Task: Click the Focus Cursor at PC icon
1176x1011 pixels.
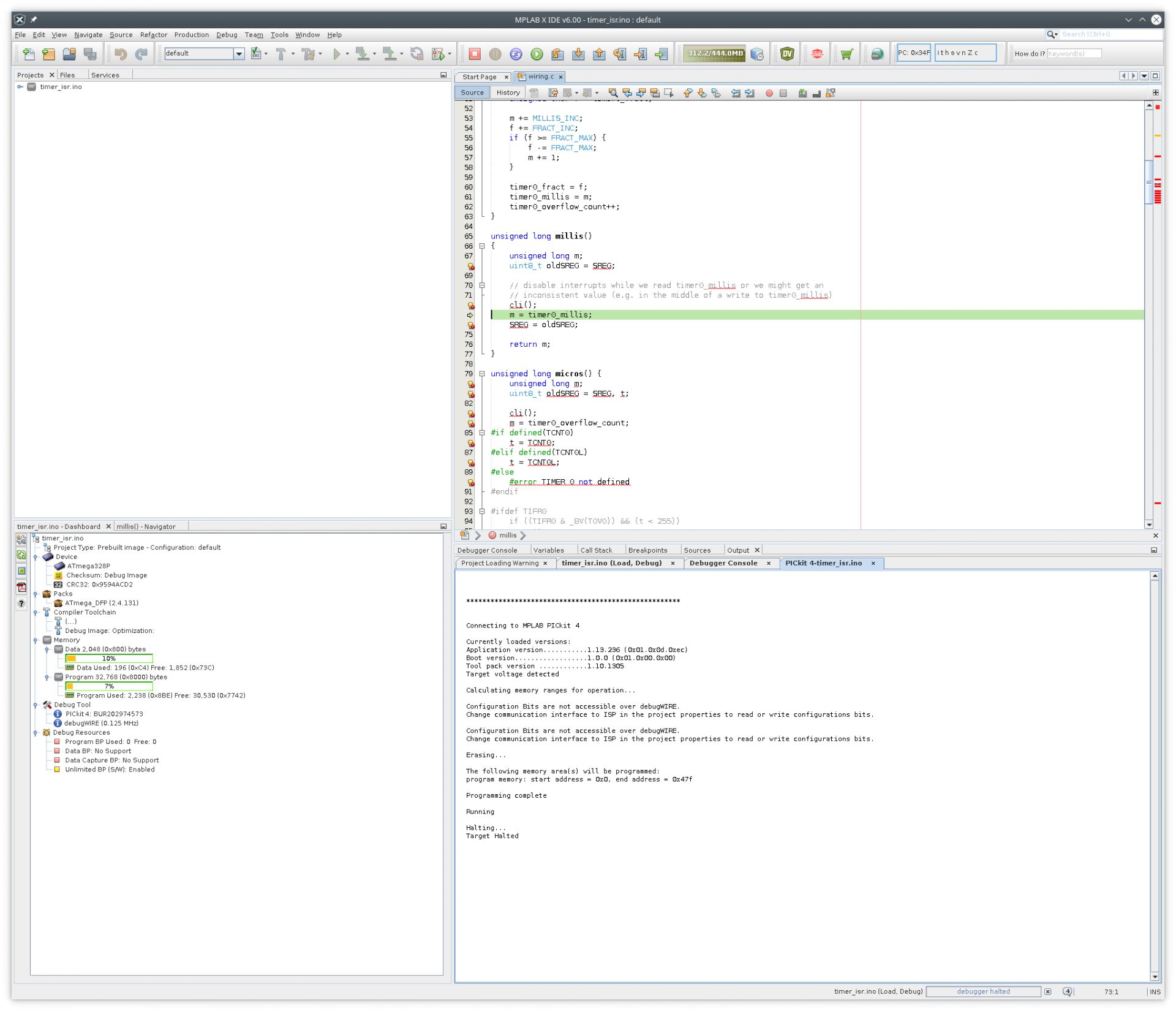Action: pos(661,54)
